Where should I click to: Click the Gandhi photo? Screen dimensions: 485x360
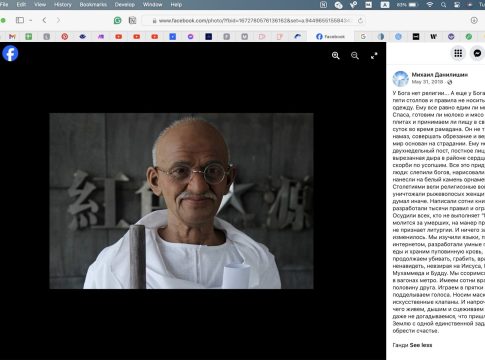[x=181, y=201]
